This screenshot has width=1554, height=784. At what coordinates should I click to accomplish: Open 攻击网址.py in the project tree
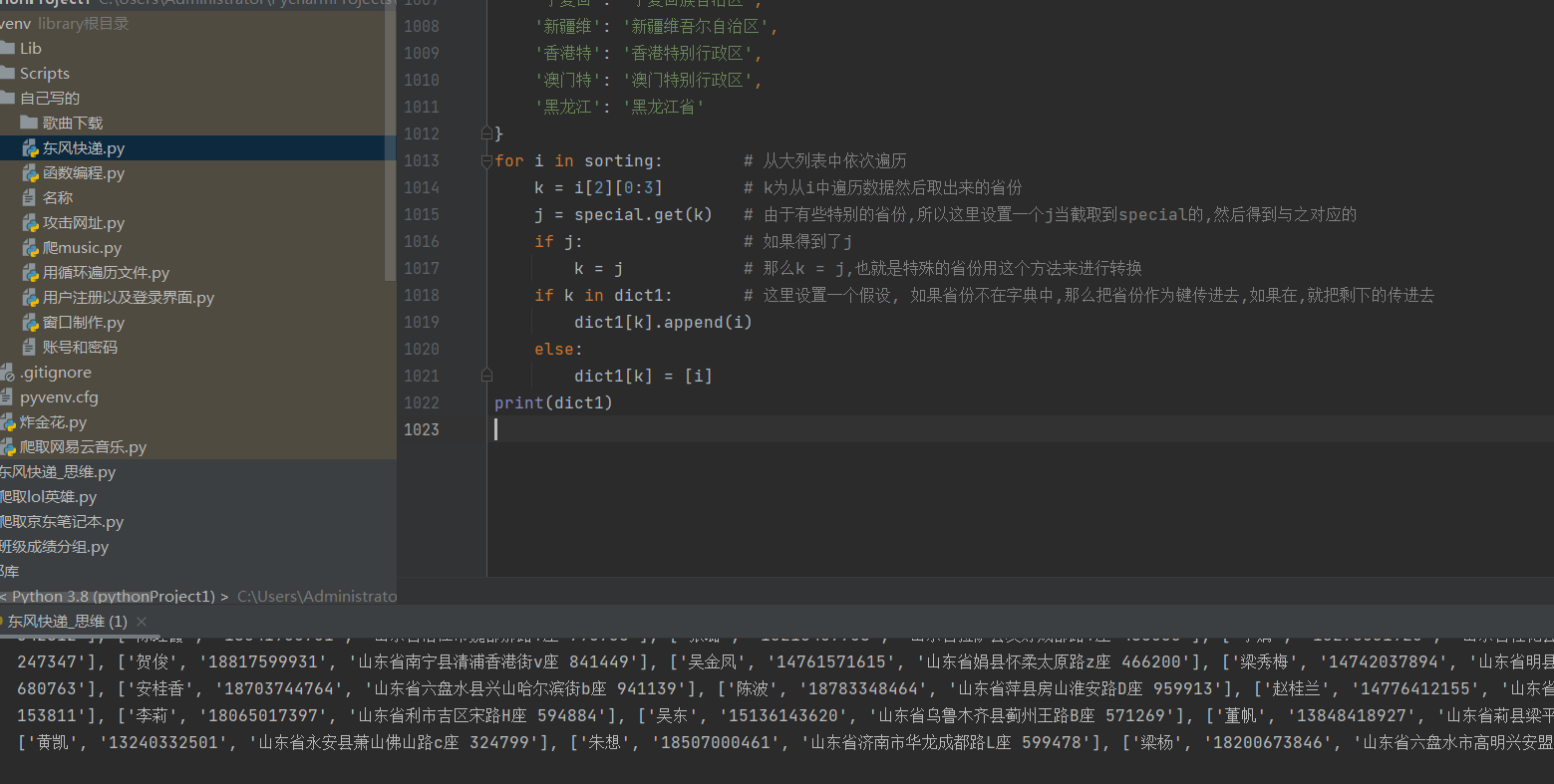click(83, 223)
